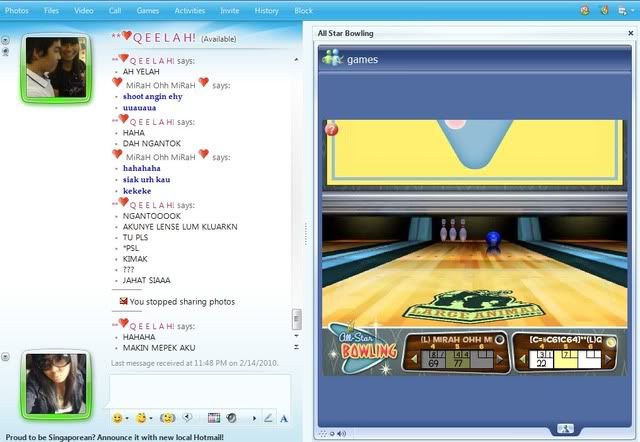Screen dimensions: 640x442
Task: Click the contact's display picture
Action: point(56,67)
